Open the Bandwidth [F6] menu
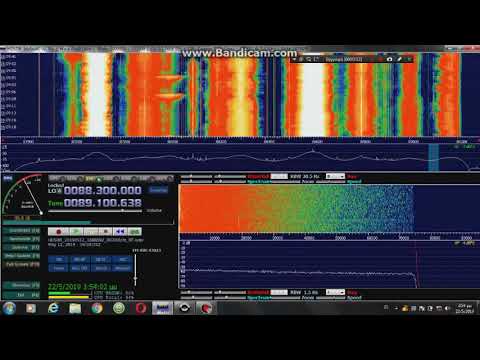The height and width of the screenshot is (360, 480). coord(21,239)
